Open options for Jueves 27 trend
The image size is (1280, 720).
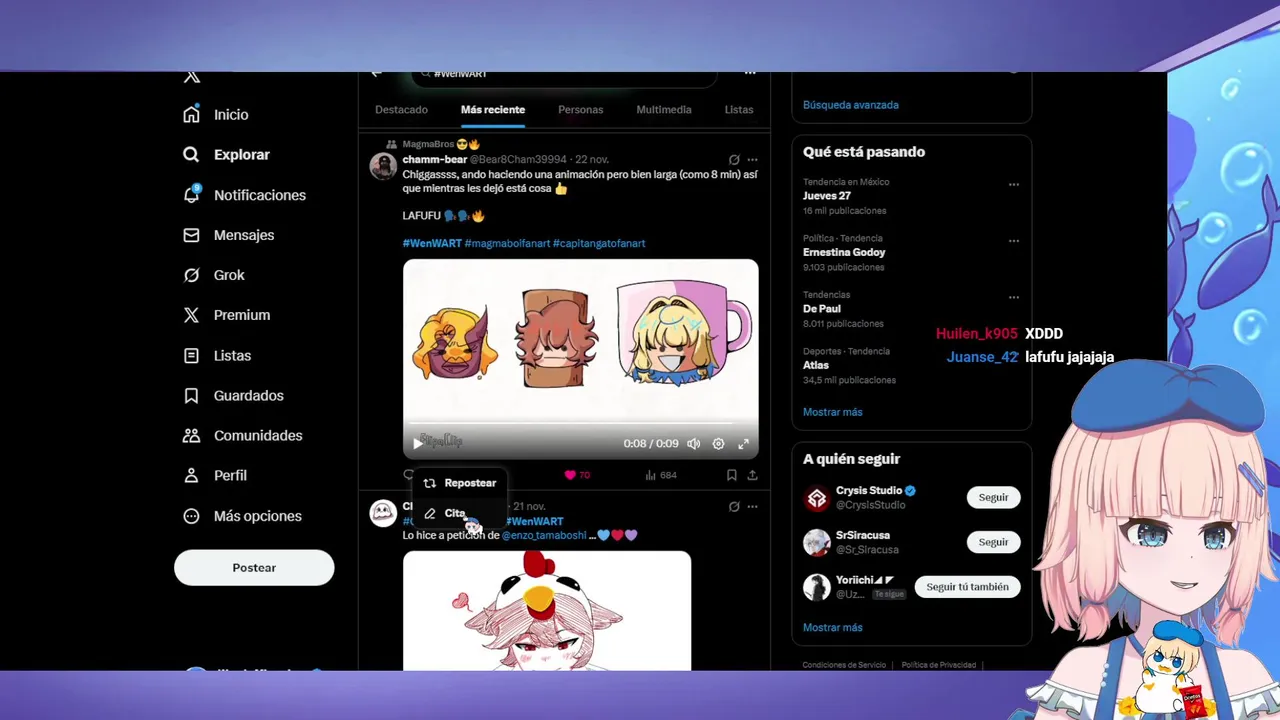[1014, 185]
